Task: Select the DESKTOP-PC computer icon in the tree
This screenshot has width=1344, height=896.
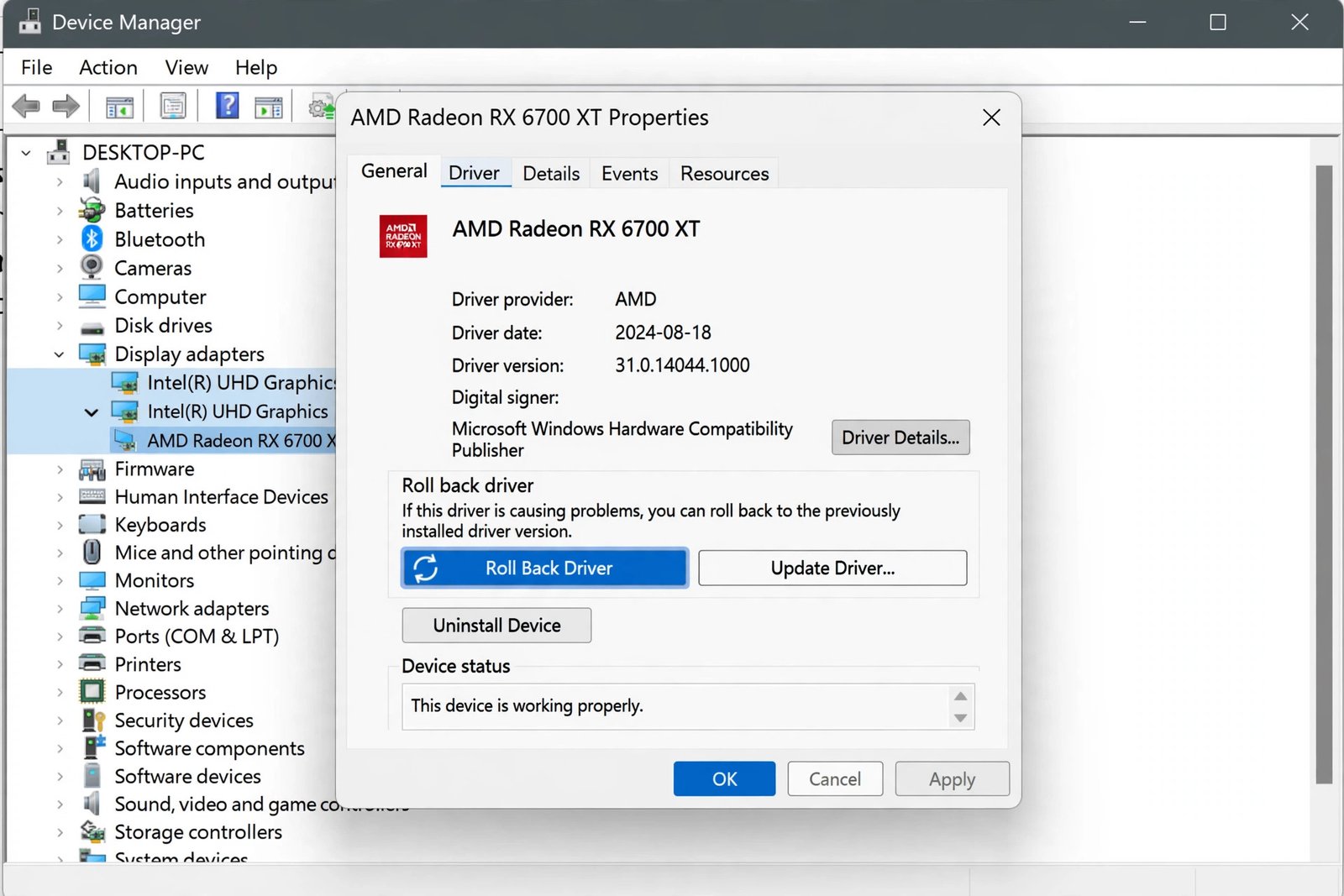Action: point(59,152)
